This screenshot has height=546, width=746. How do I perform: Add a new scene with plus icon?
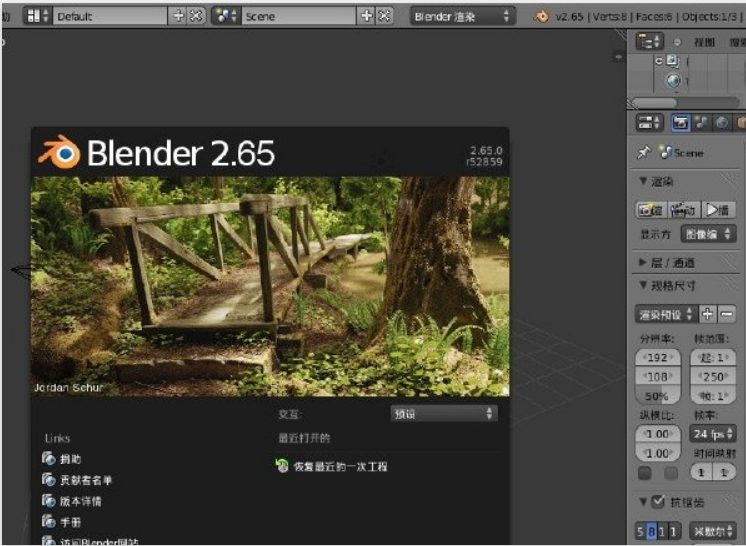point(366,16)
